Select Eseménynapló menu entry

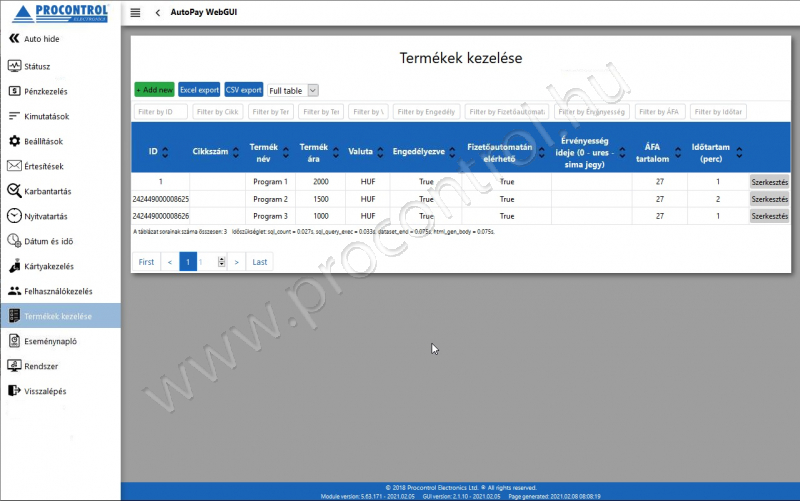click(x=51, y=341)
